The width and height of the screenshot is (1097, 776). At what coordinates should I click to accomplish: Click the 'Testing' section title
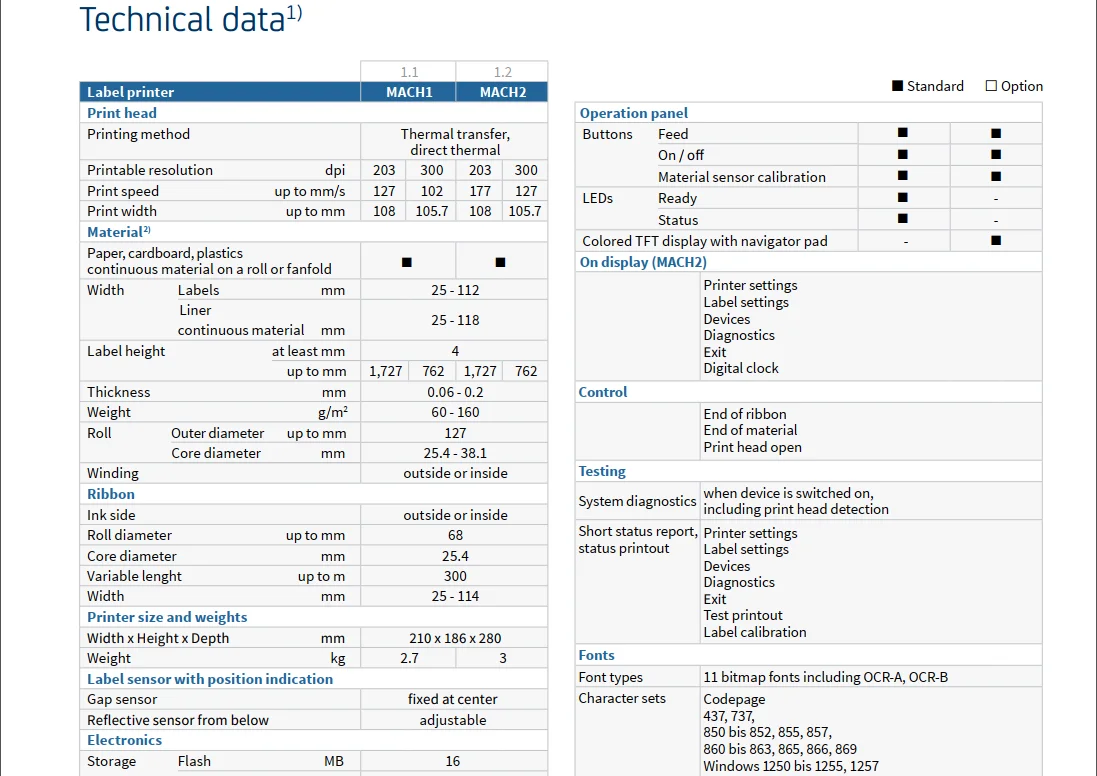click(602, 471)
